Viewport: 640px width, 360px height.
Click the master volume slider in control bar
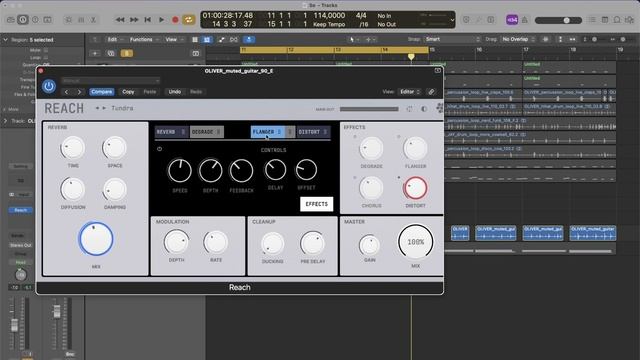tap(558, 20)
